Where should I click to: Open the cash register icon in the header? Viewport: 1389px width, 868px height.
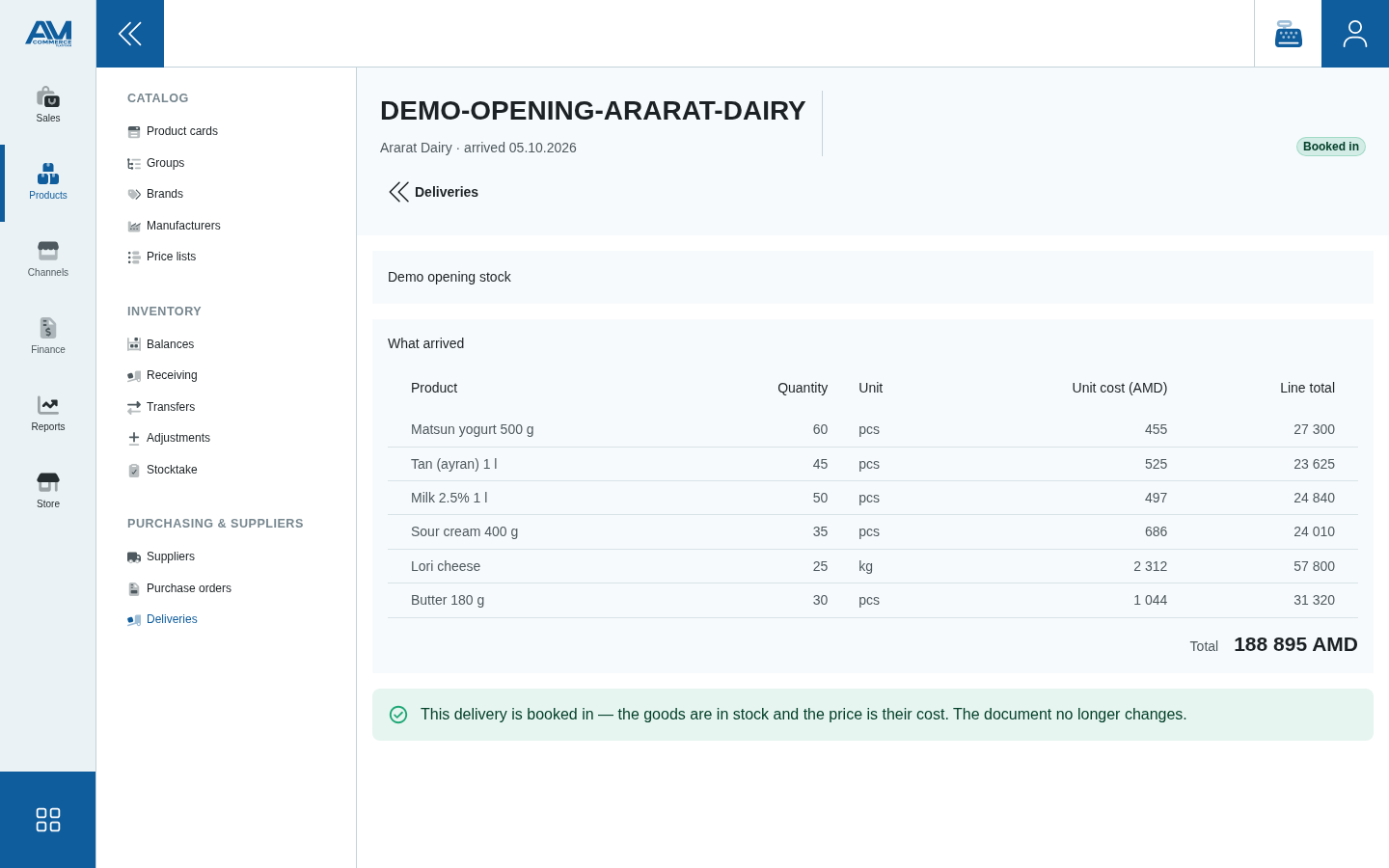[x=1288, y=34]
